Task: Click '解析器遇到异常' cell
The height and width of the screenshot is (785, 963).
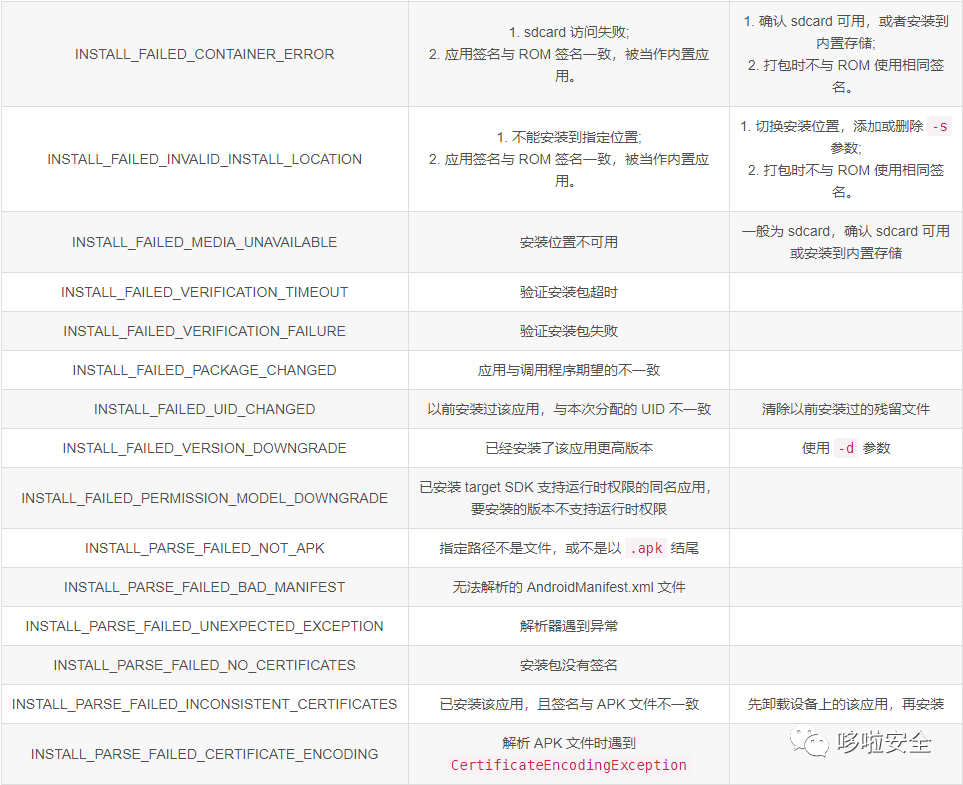Action: [569, 626]
